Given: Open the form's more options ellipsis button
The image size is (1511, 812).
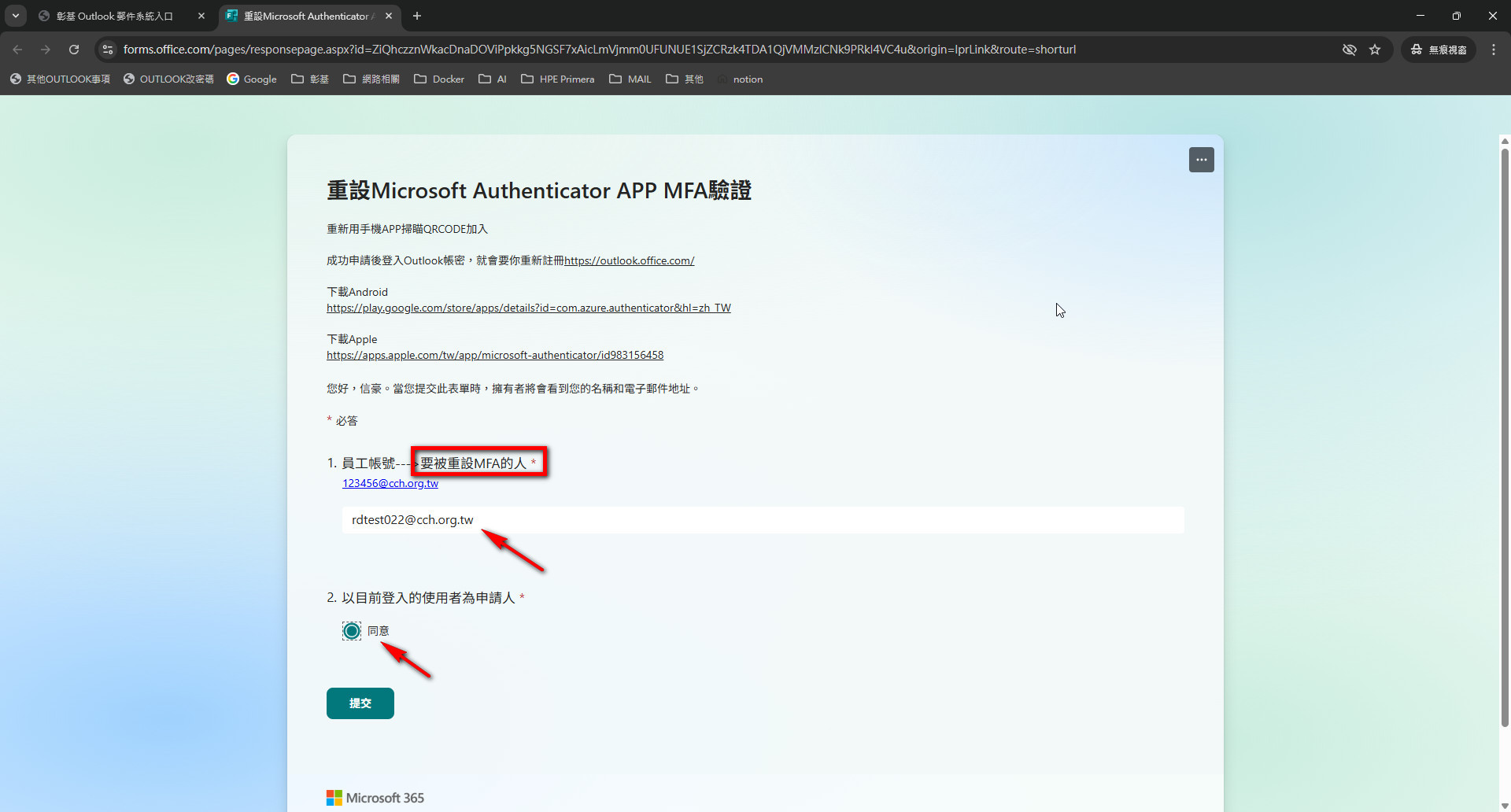Looking at the screenshot, I should 1201,160.
